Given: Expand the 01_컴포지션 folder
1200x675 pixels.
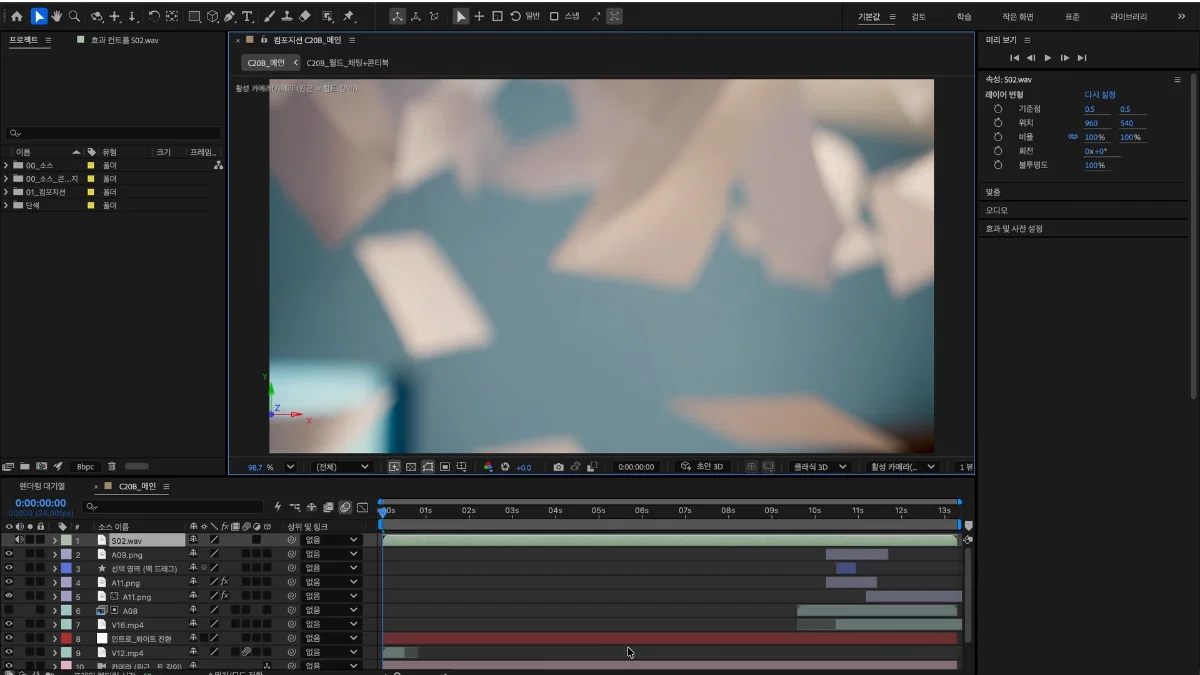Looking at the screenshot, I should coord(6,192).
